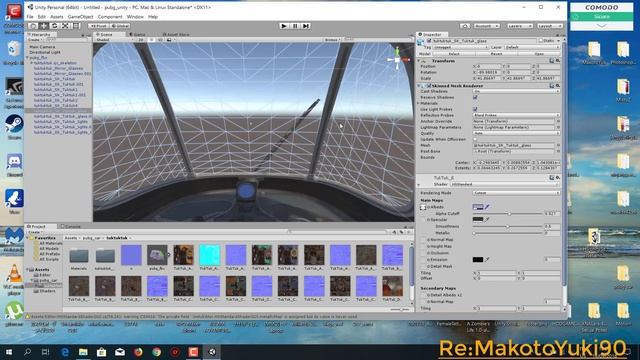Click the Smoothness slider
The height and width of the screenshot is (360, 640).
point(508,226)
